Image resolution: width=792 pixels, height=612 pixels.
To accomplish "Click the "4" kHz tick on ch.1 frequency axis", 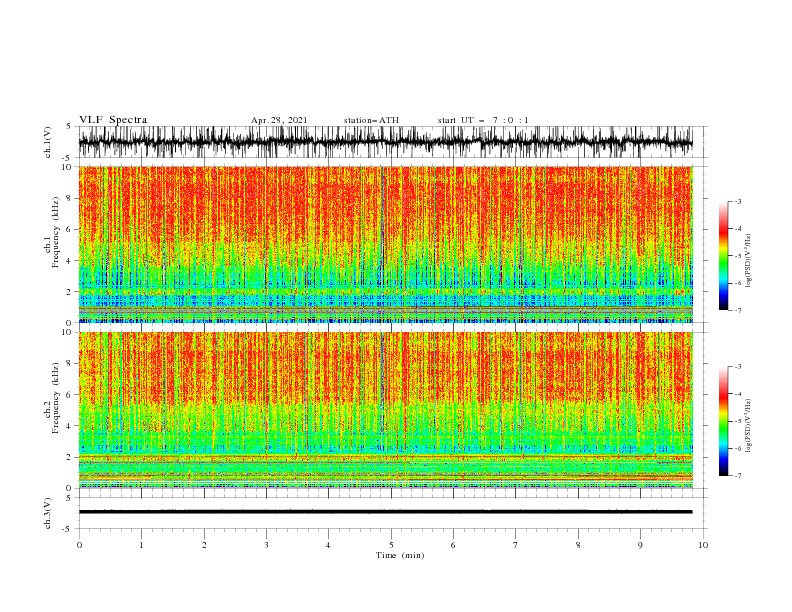I will 70,261.
